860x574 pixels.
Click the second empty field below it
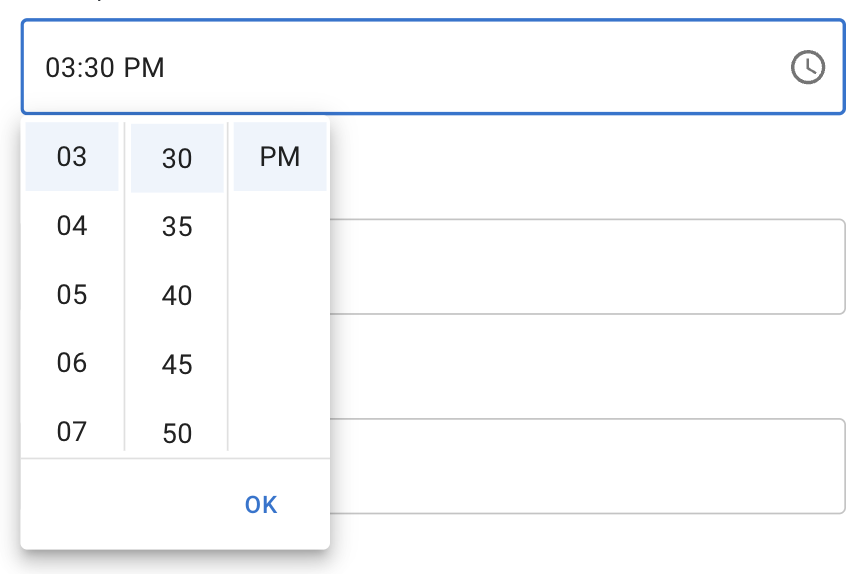tap(588, 466)
